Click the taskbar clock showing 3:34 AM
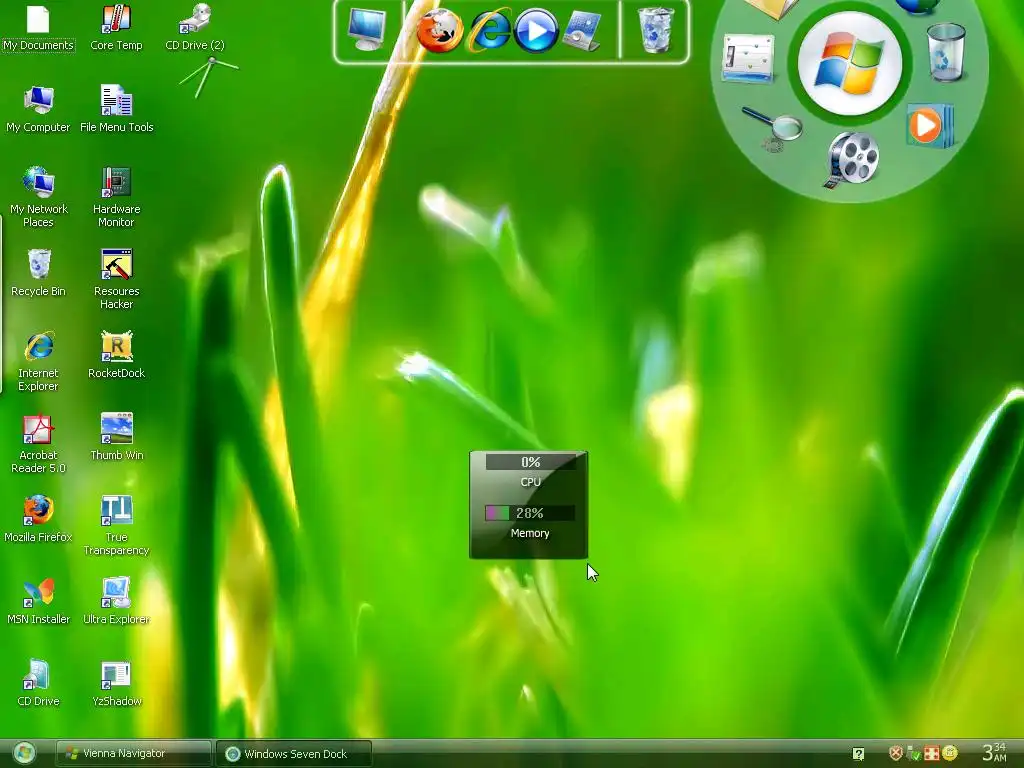The height and width of the screenshot is (768, 1024). coord(994,752)
